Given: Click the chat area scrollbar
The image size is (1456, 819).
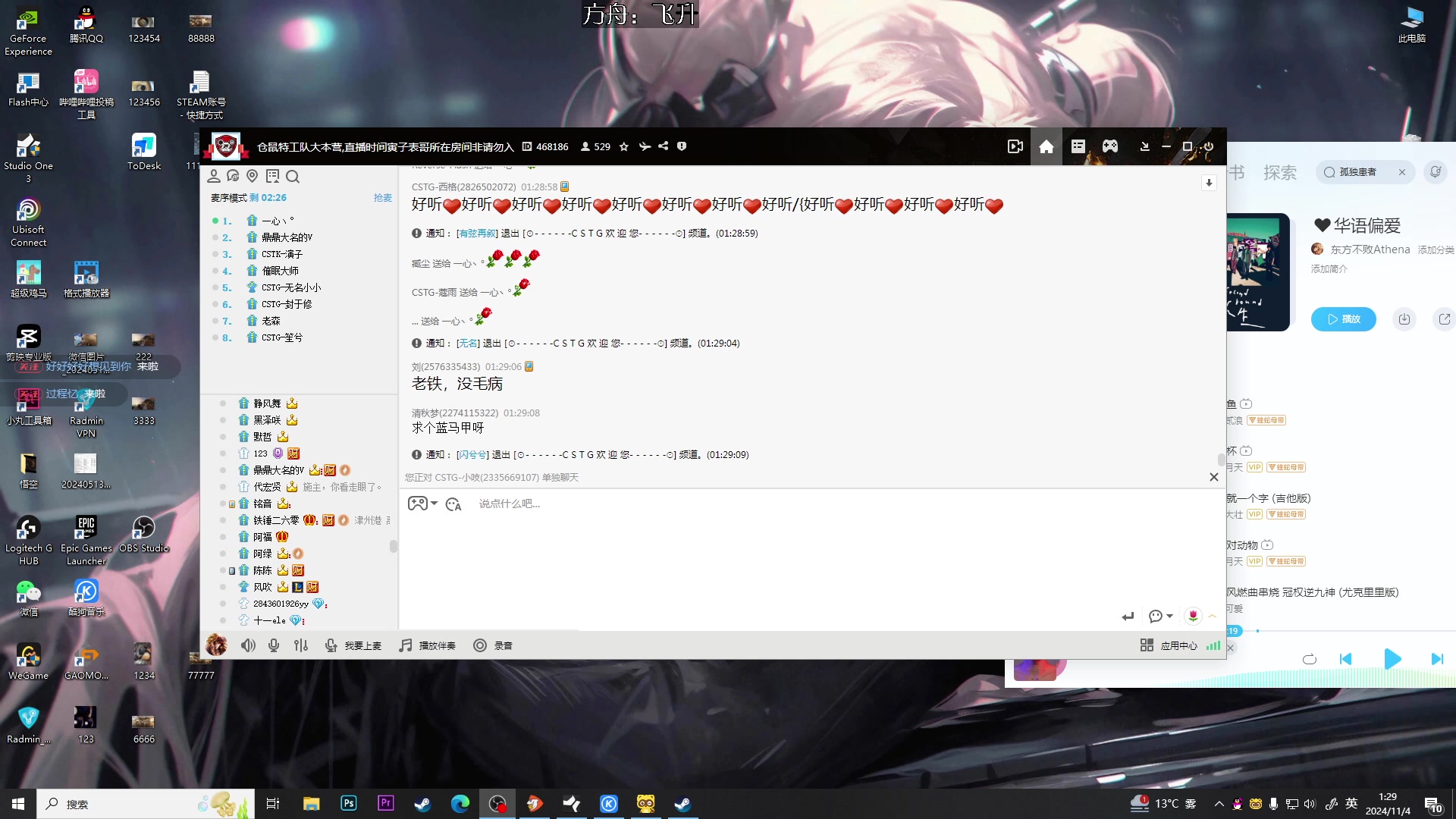Looking at the screenshot, I should point(1221,460).
